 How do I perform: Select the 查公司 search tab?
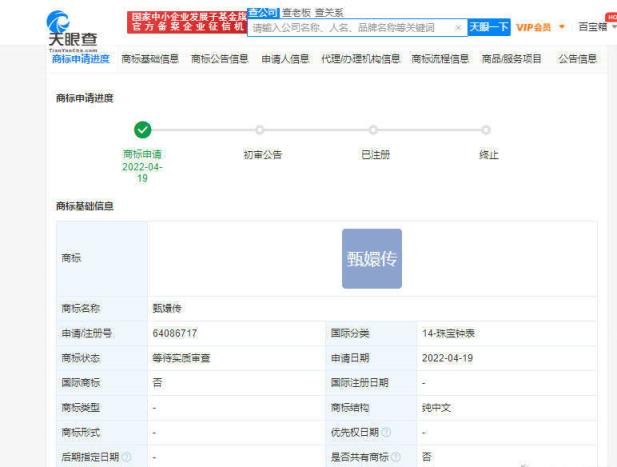point(263,13)
